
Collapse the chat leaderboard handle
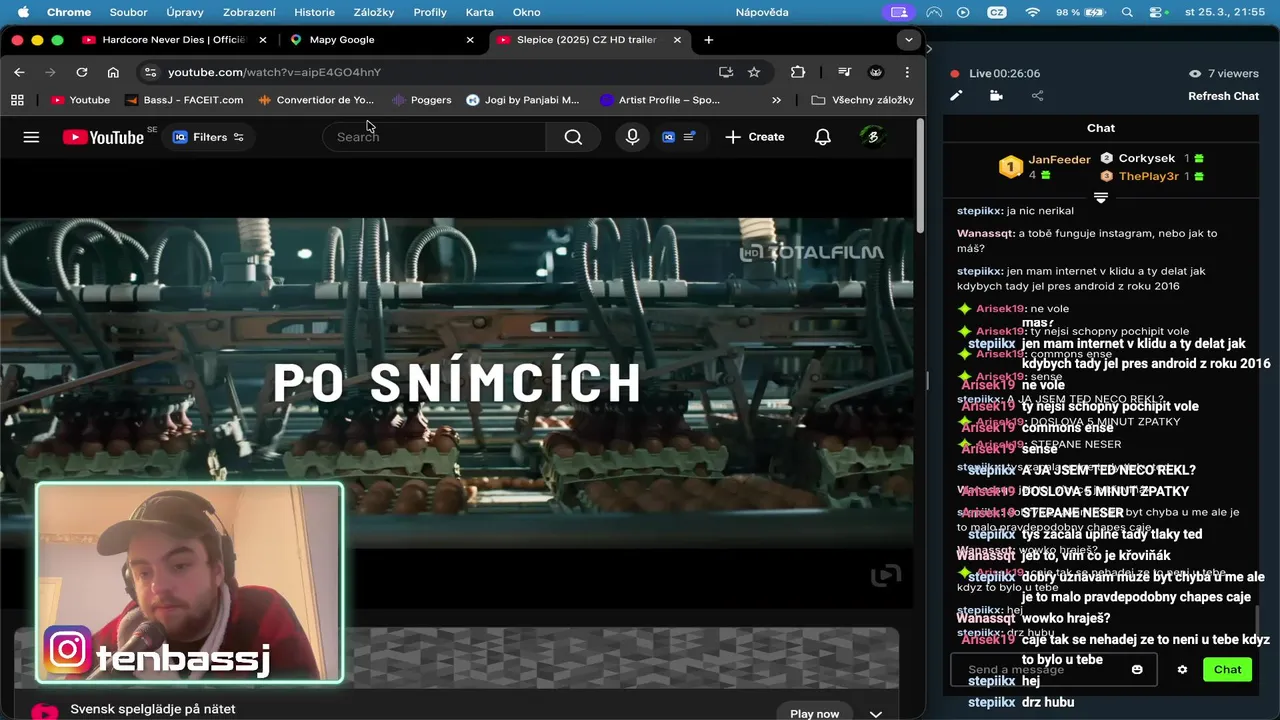1100,197
